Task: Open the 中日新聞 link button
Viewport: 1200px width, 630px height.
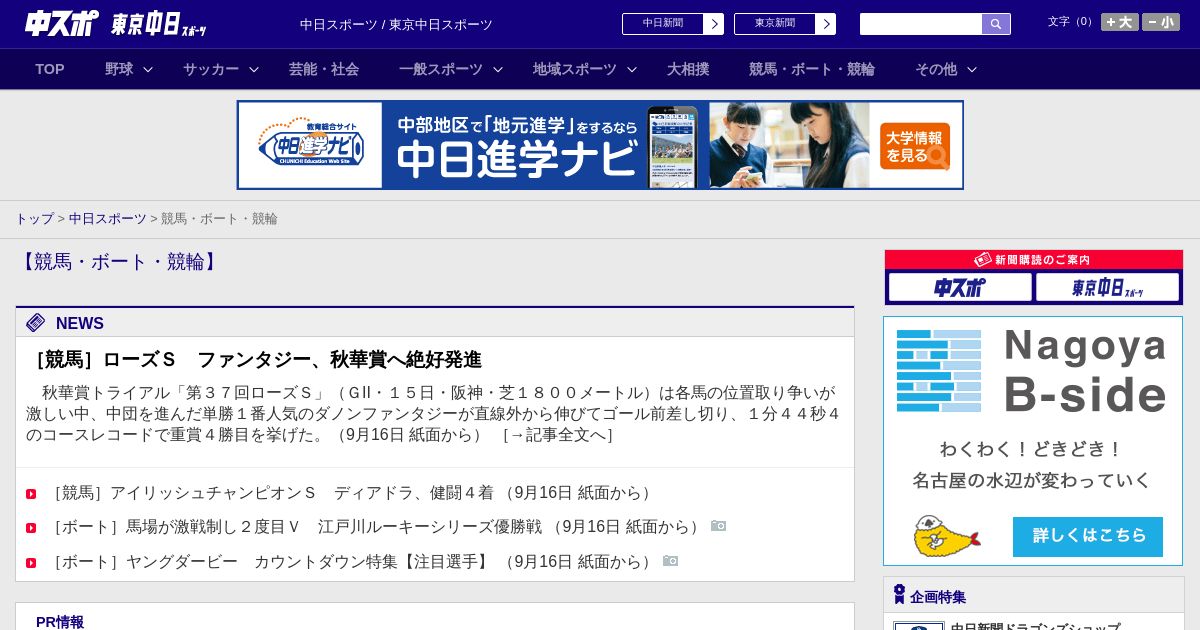Action: pos(663,24)
